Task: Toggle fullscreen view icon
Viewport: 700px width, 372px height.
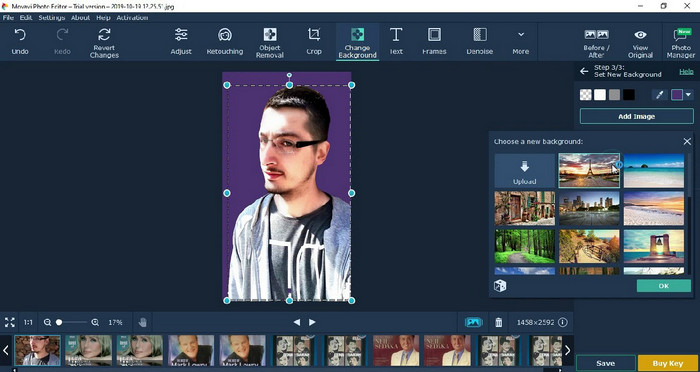Action: point(9,322)
